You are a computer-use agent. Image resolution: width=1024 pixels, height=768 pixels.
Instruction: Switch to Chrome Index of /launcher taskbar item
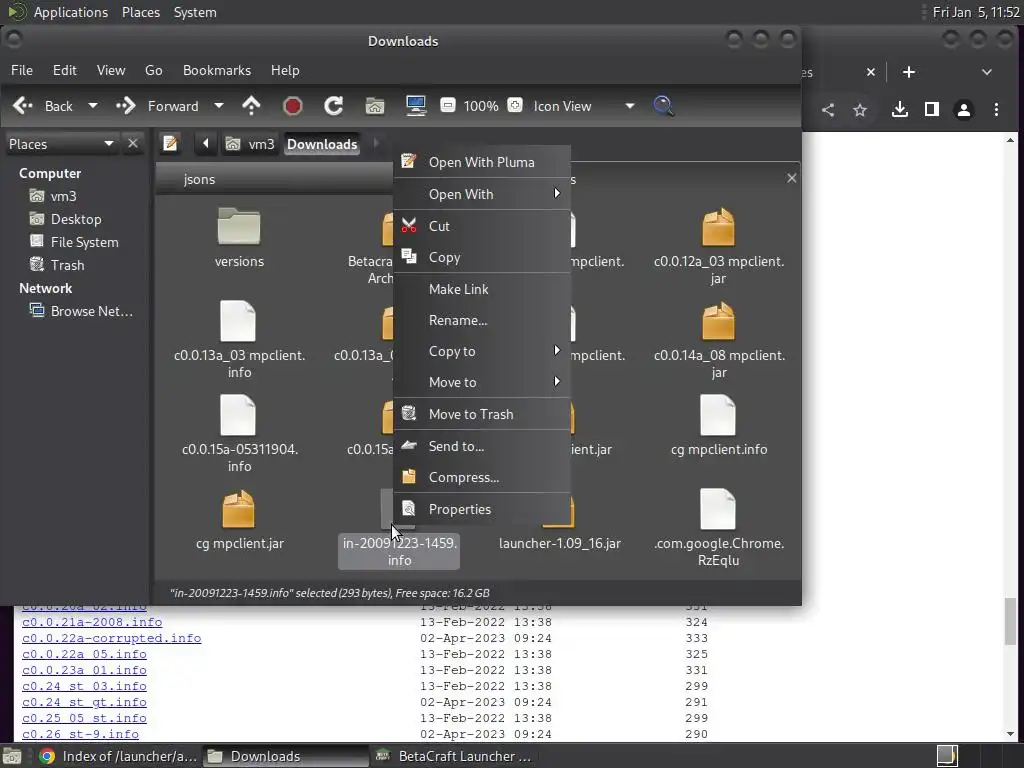click(x=118, y=756)
